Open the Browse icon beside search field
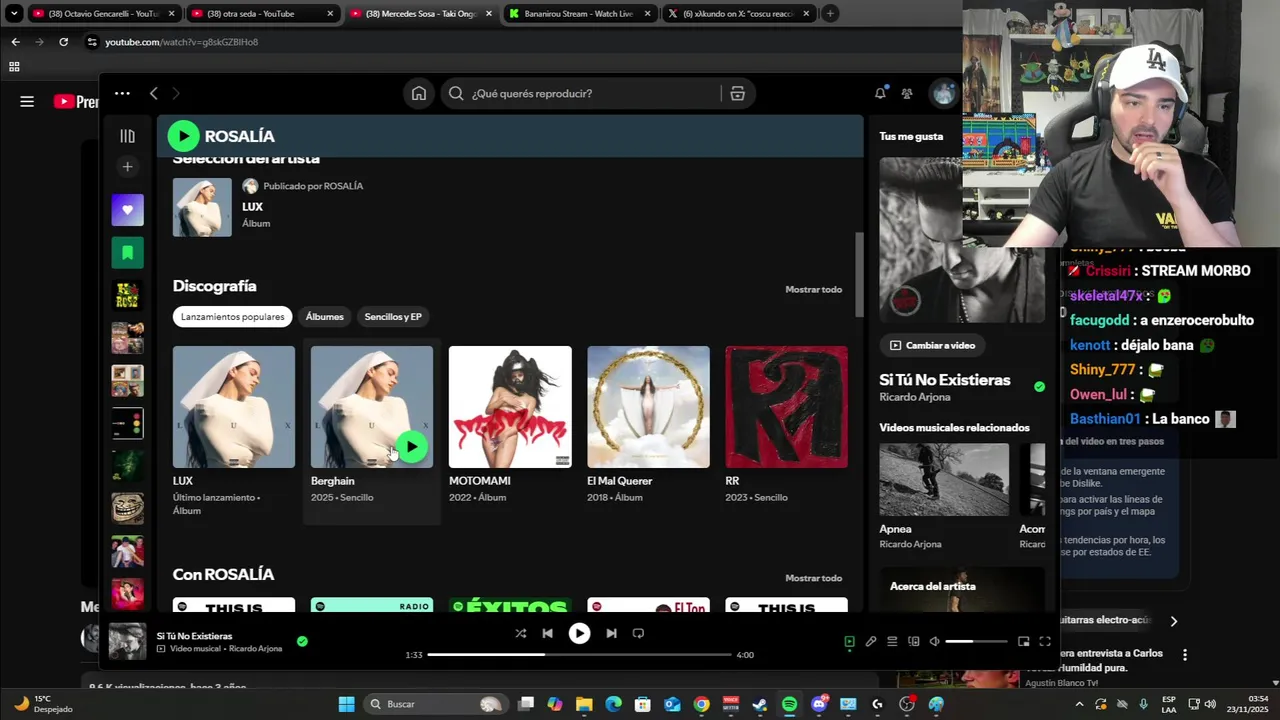 click(x=737, y=93)
